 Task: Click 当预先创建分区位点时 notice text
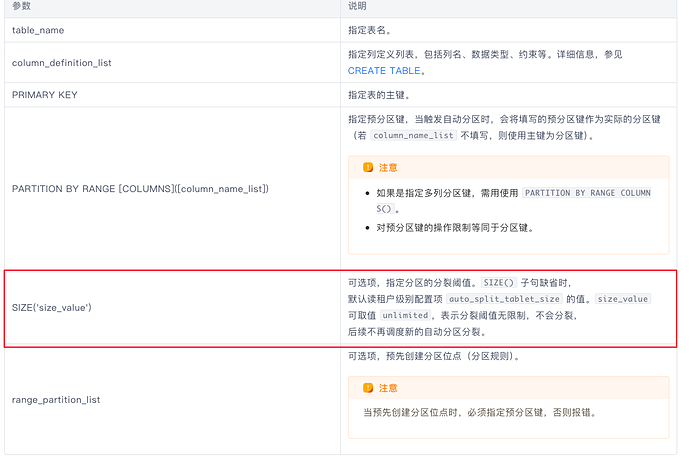(480, 413)
